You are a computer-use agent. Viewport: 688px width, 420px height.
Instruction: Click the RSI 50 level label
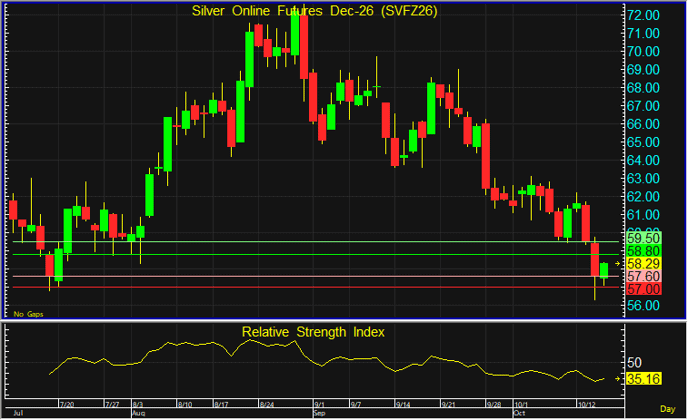coord(634,363)
